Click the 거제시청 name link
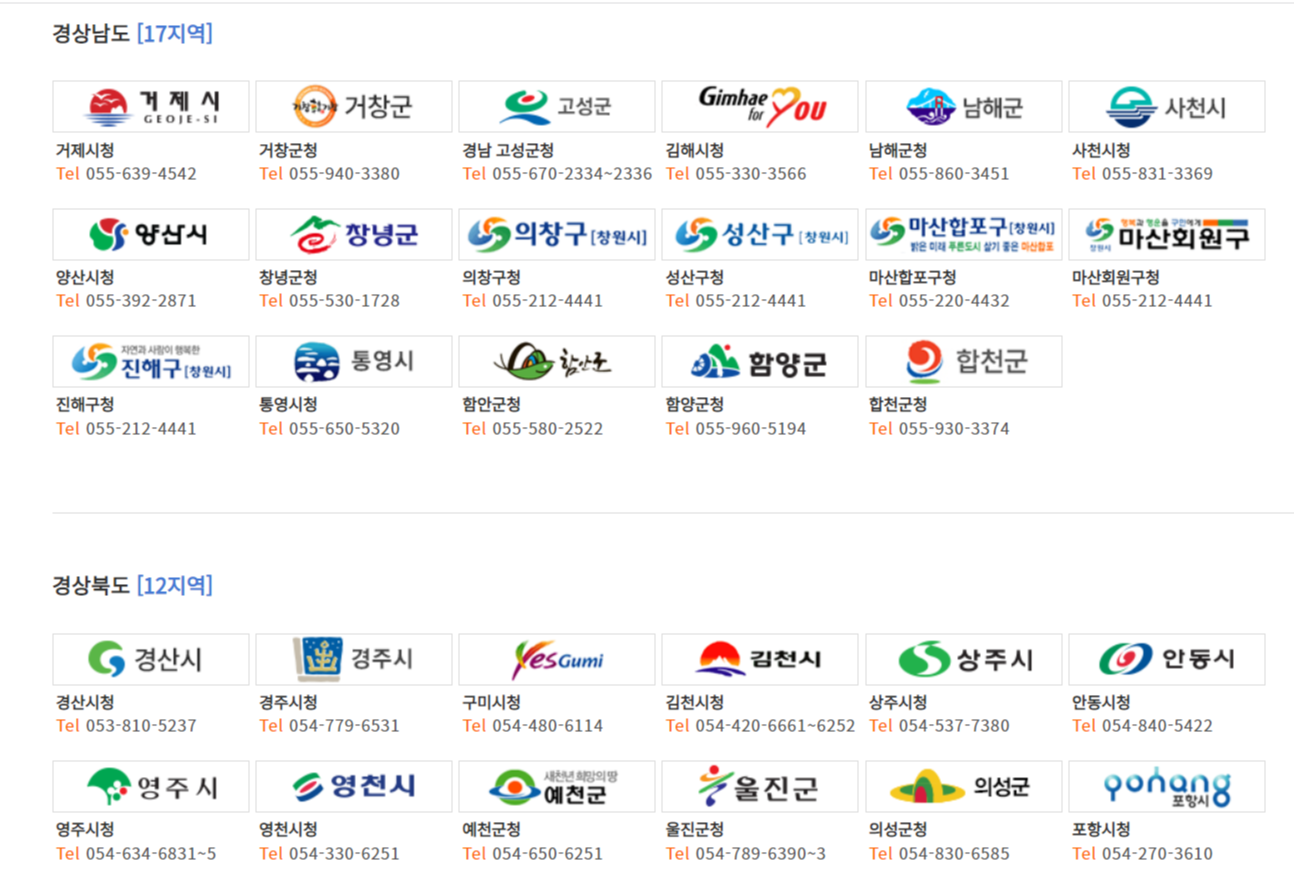Screen dimensions: 1294x893 coord(85,150)
